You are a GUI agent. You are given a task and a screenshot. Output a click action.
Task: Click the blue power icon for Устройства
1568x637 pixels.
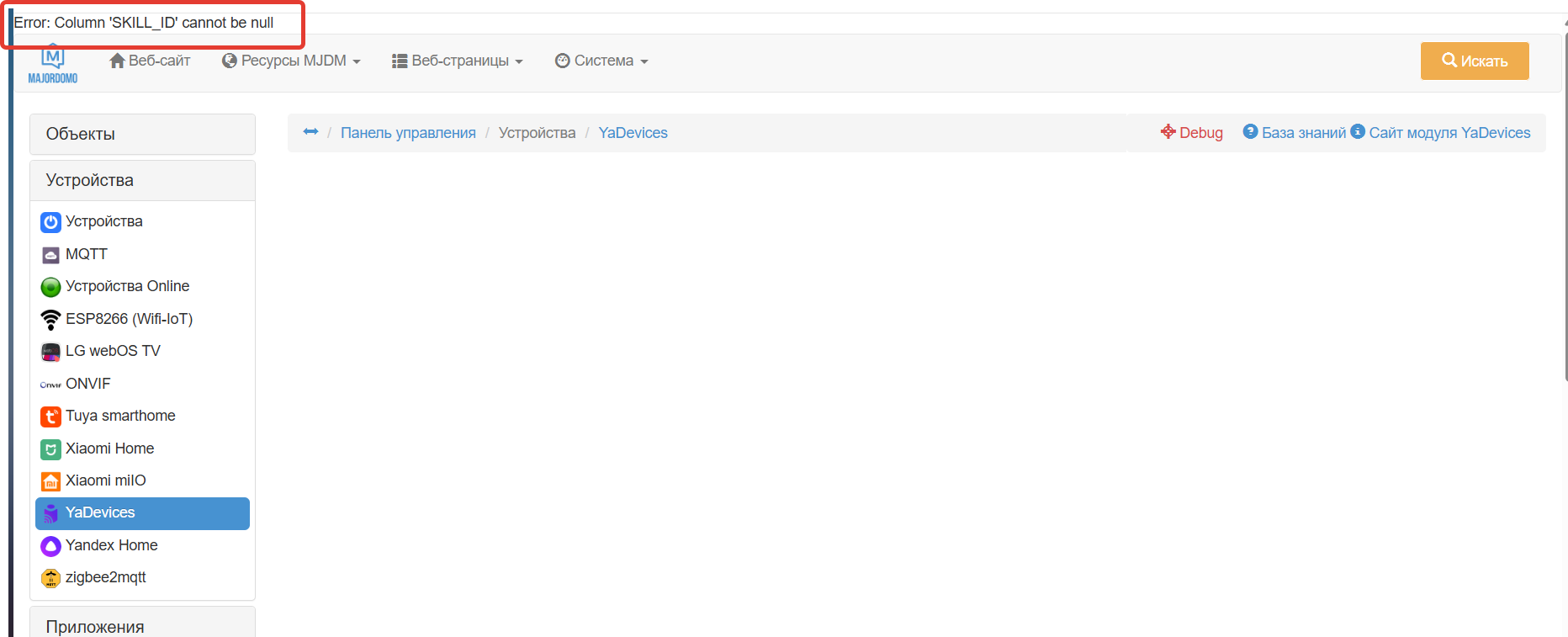click(50, 222)
